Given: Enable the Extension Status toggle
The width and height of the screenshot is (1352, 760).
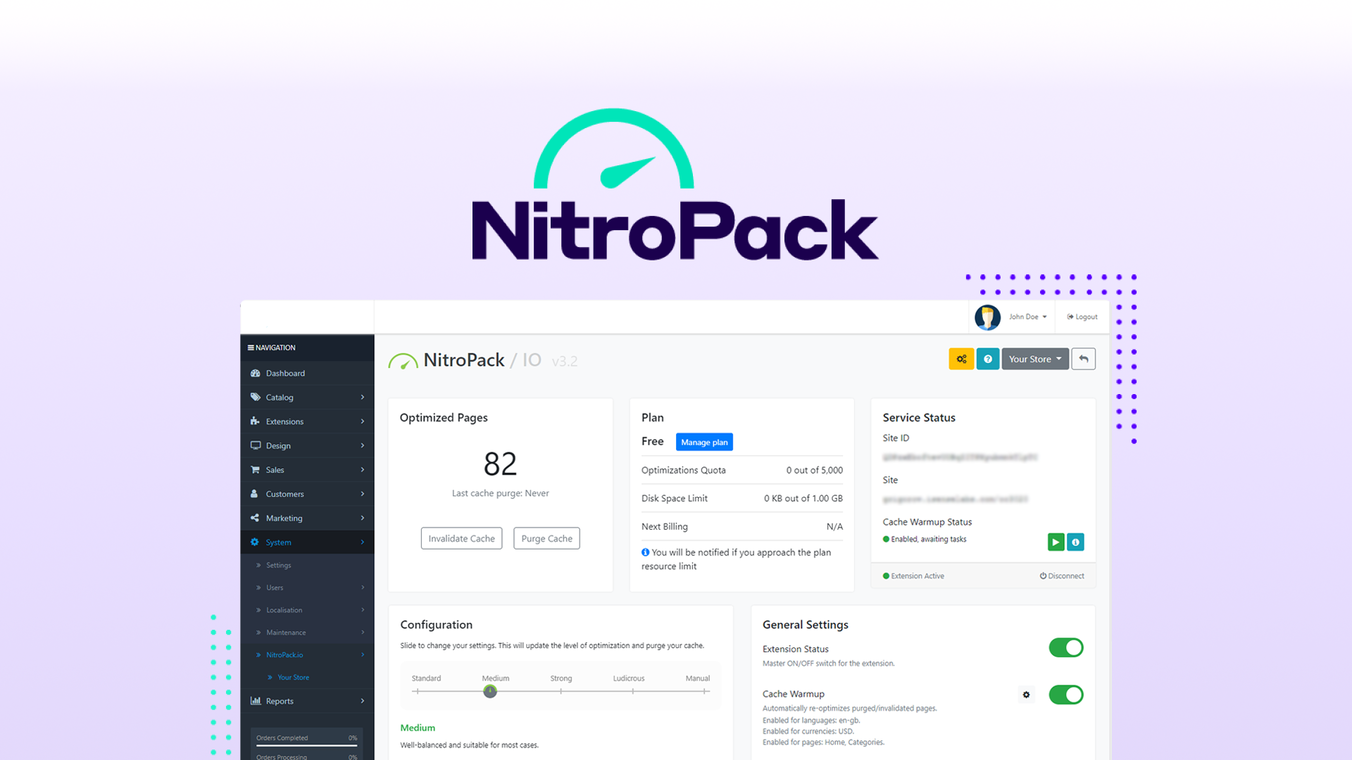Looking at the screenshot, I should tap(1066, 647).
